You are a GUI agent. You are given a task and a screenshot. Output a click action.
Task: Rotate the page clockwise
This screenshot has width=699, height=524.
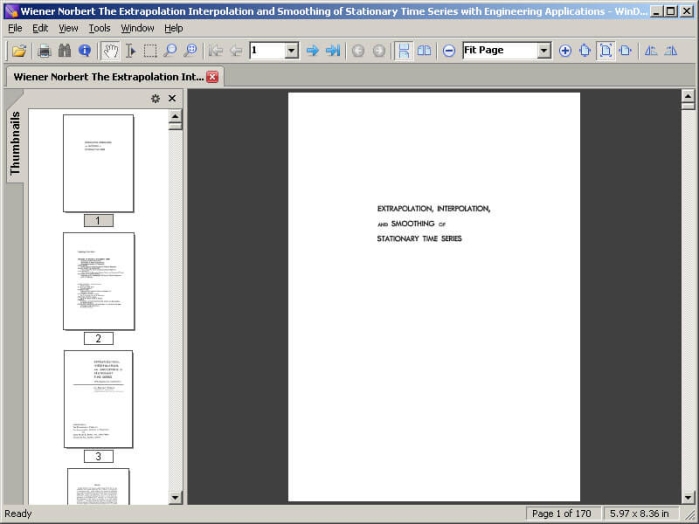pos(671,50)
